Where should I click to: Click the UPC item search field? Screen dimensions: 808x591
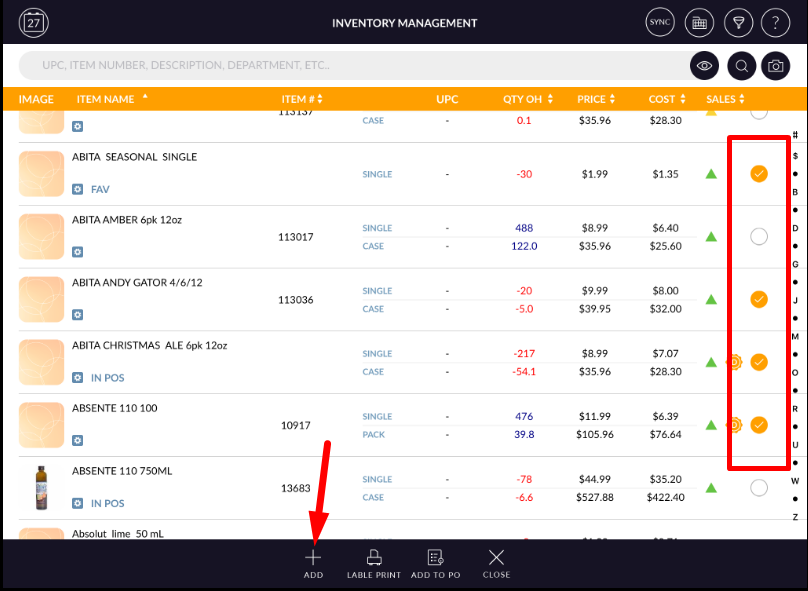pyautogui.click(x=350, y=66)
